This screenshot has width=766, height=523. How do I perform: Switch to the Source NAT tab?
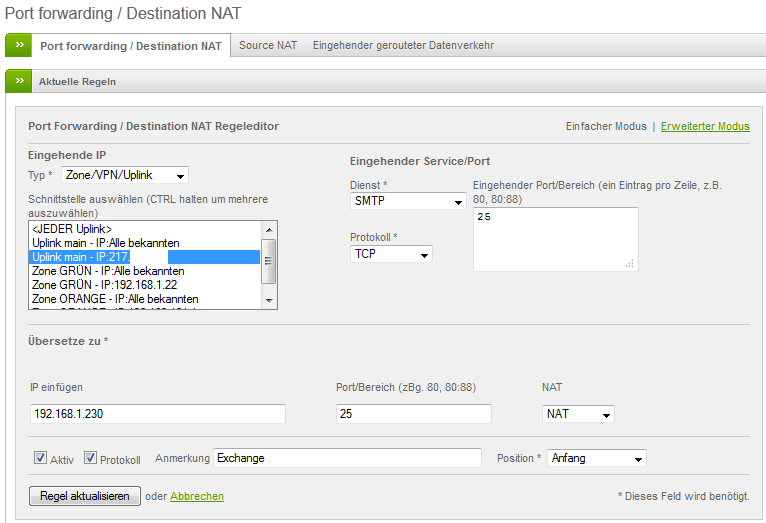coord(268,45)
